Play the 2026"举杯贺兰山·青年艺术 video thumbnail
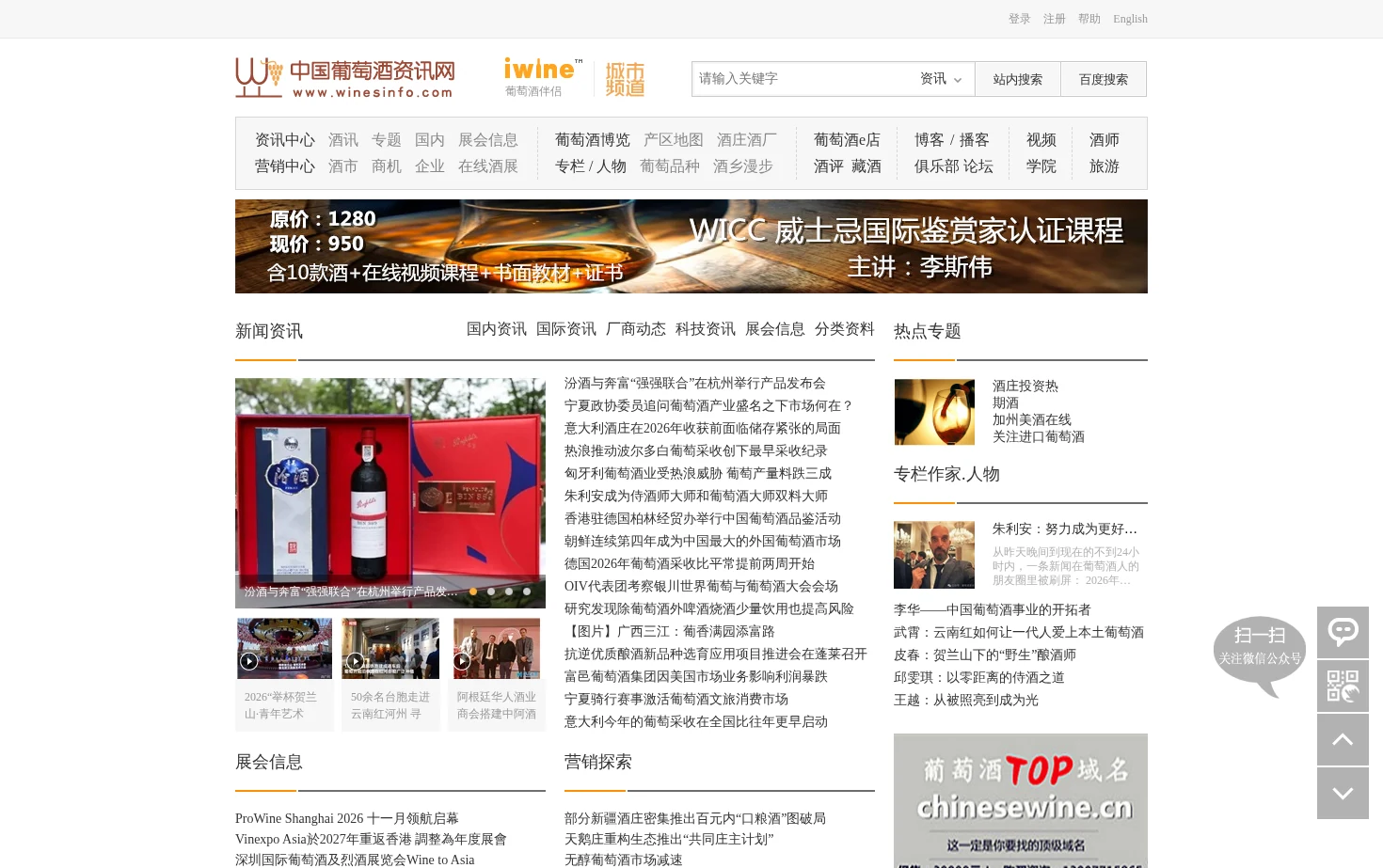 point(285,648)
